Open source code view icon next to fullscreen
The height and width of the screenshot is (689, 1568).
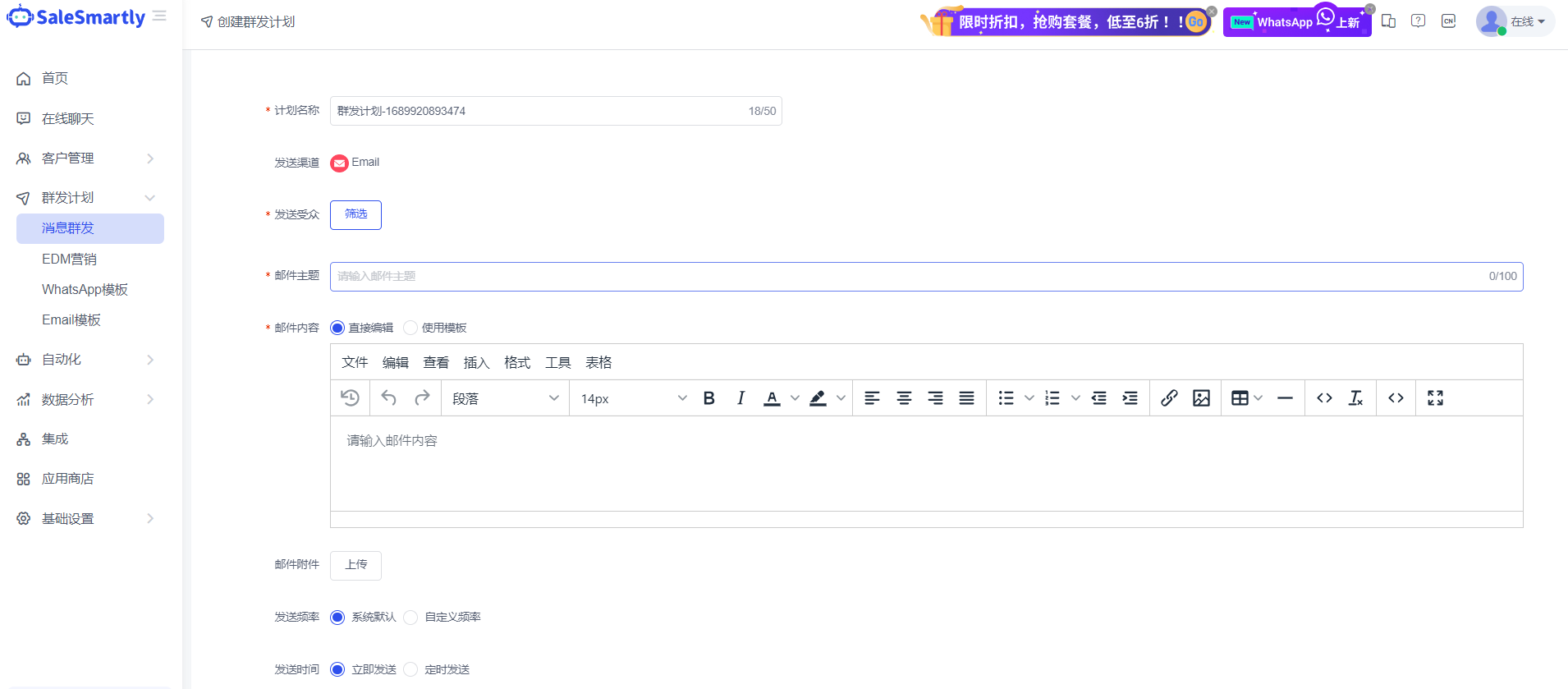[x=1396, y=398]
